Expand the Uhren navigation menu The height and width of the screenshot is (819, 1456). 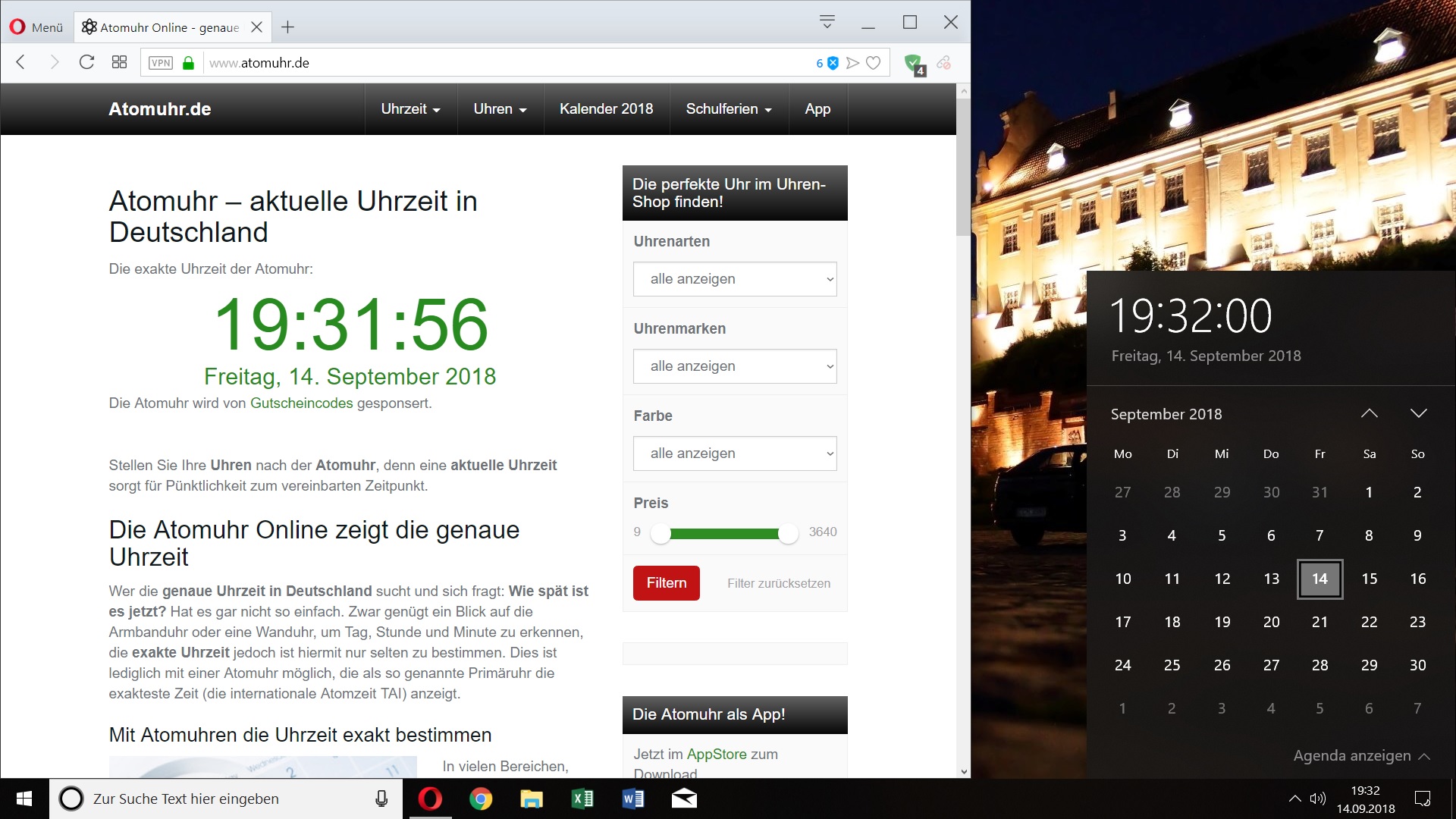pyautogui.click(x=500, y=109)
